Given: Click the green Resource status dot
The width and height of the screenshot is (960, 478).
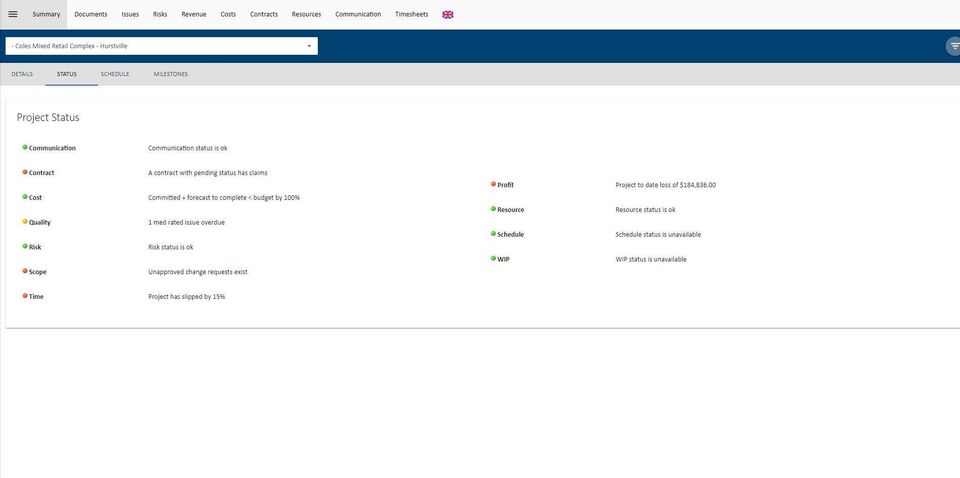Looking at the screenshot, I should pyautogui.click(x=493, y=209).
